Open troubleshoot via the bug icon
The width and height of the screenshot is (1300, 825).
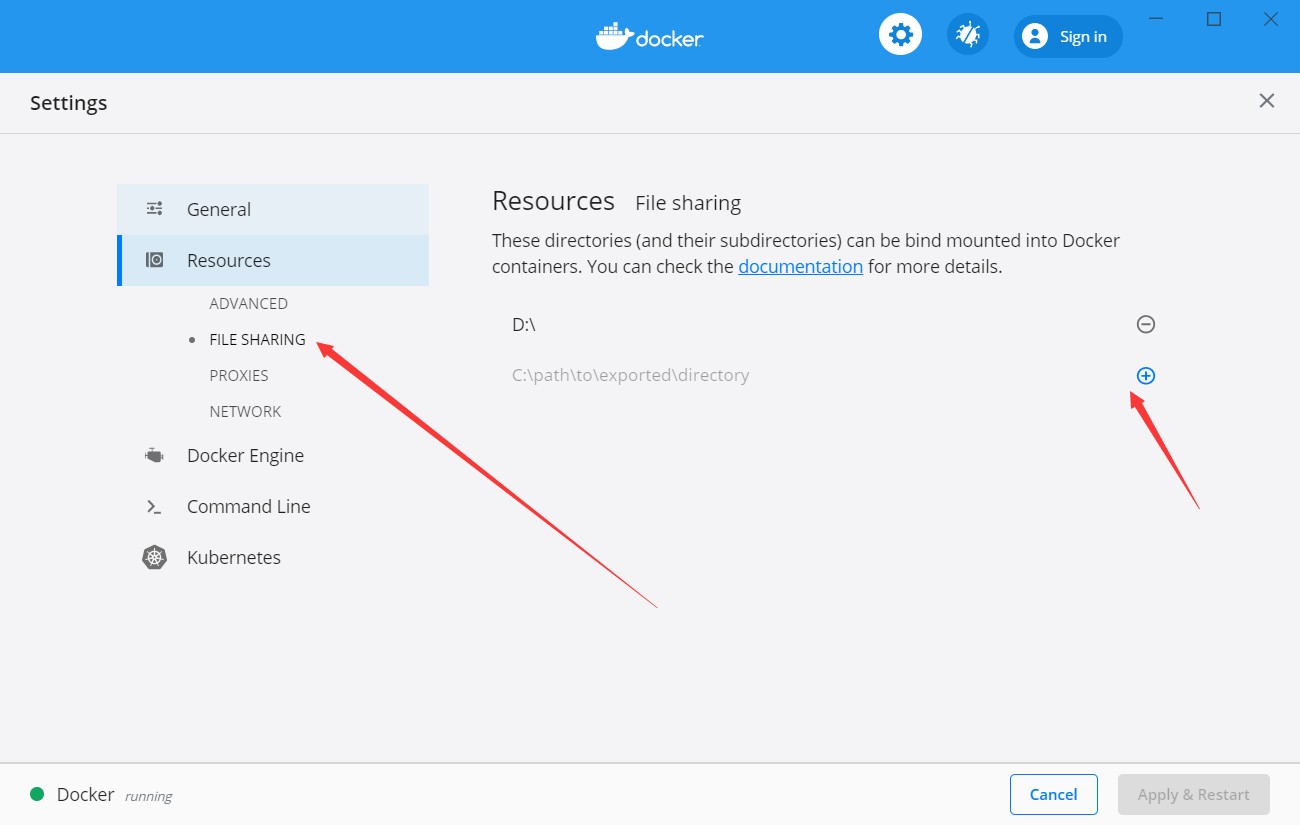coord(967,36)
